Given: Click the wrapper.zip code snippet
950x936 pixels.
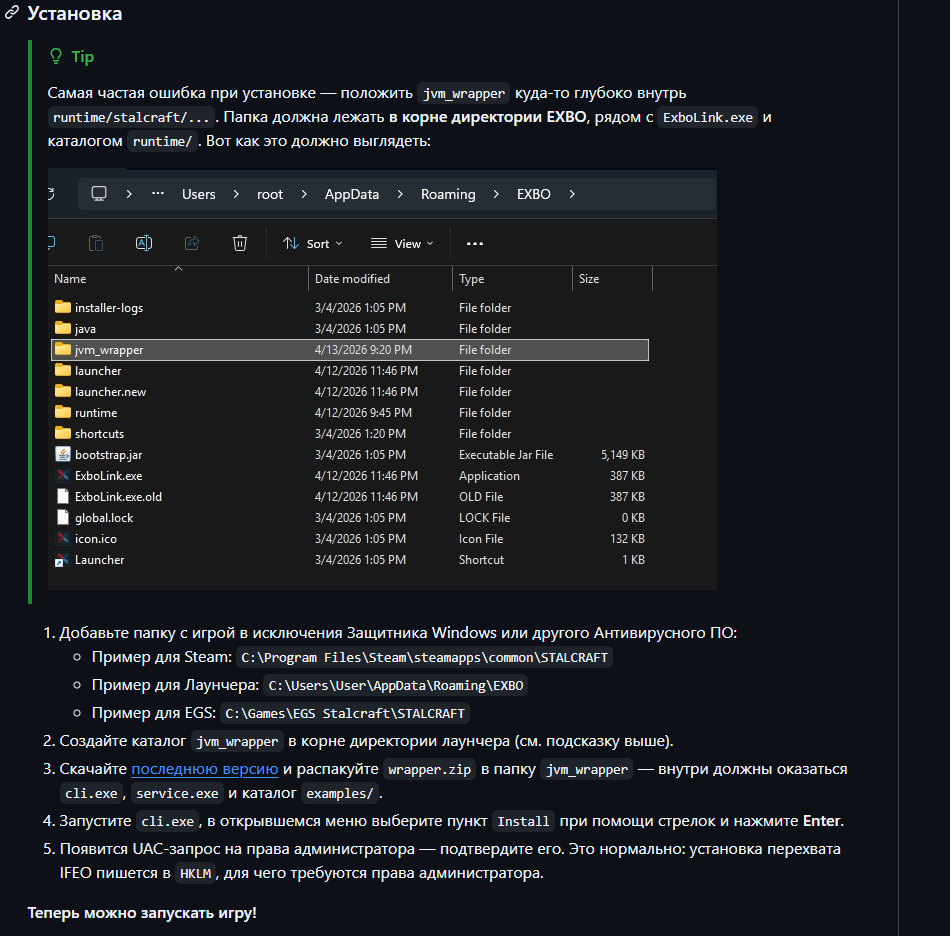Looking at the screenshot, I should pyautogui.click(x=430, y=769).
